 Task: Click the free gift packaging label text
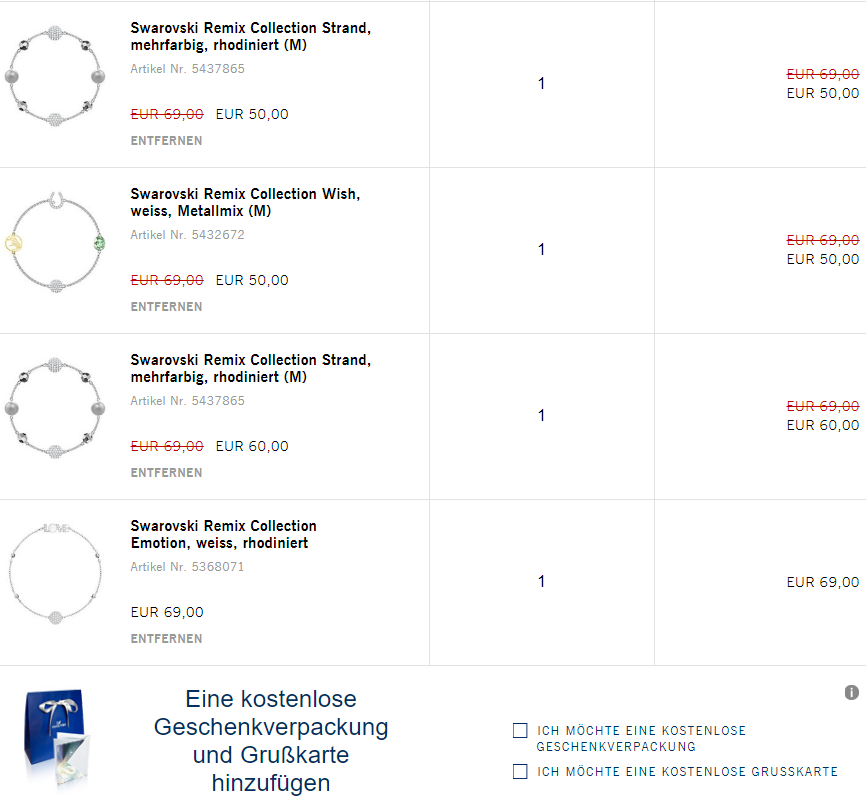tap(641, 739)
